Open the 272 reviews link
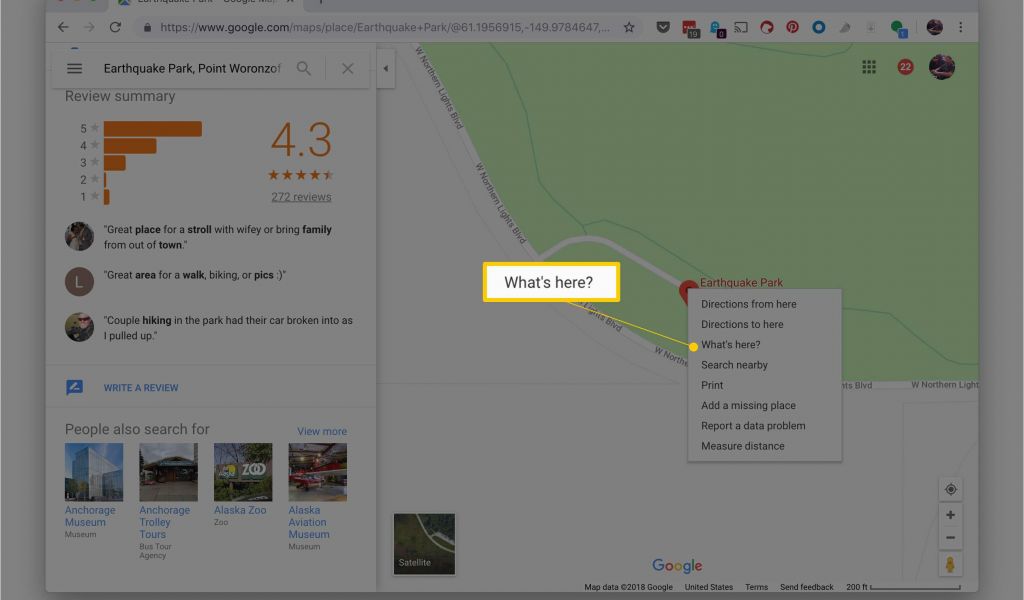This screenshot has height=600, width=1024. [301, 197]
